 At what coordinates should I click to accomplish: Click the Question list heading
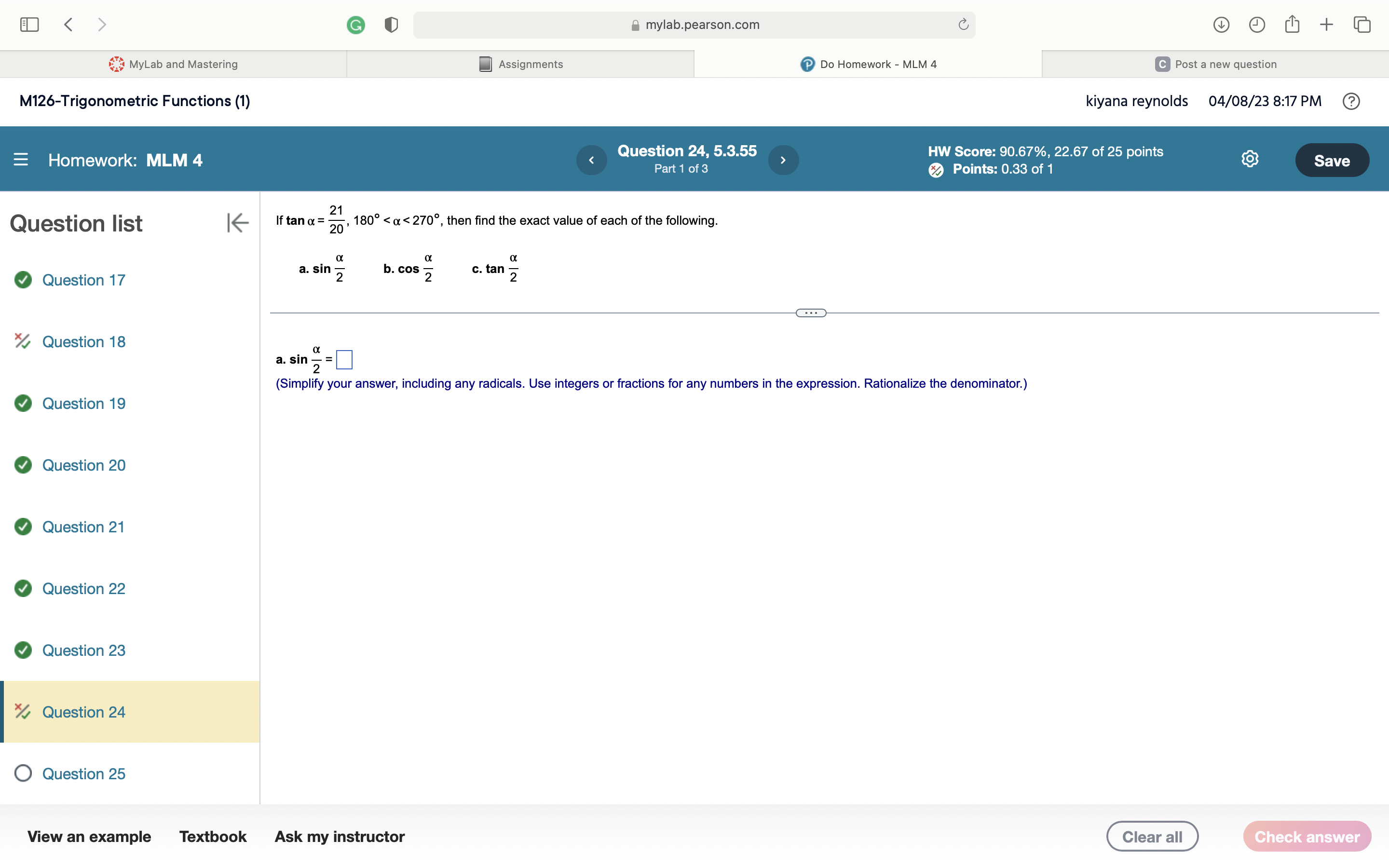pyautogui.click(x=76, y=223)
